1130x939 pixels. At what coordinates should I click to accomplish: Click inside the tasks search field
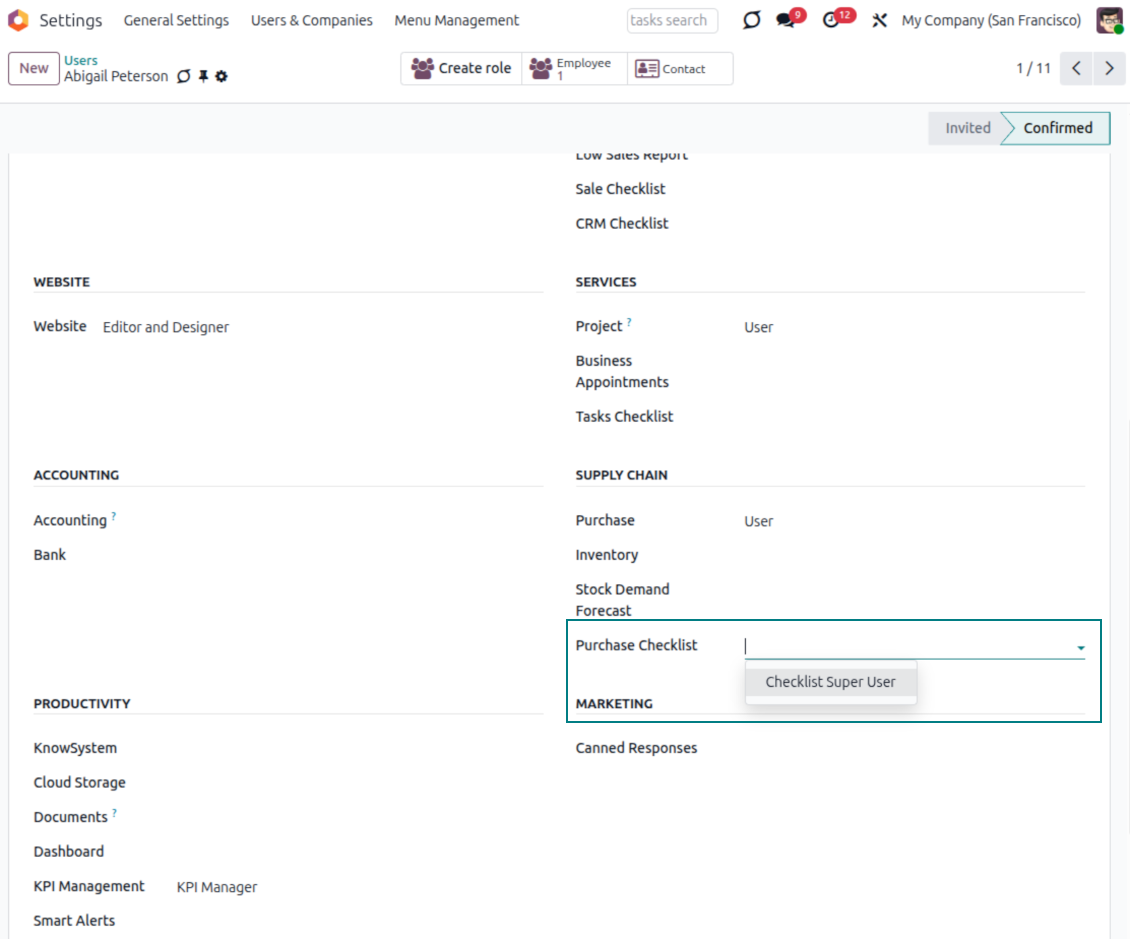[672, 20]
